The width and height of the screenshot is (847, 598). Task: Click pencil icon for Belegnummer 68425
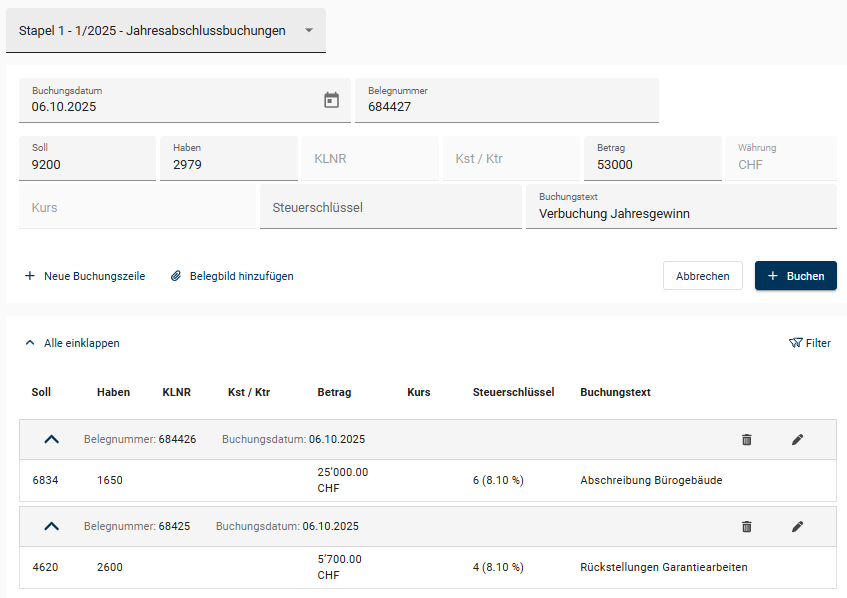pyautogui.click(x=797, y=526)
